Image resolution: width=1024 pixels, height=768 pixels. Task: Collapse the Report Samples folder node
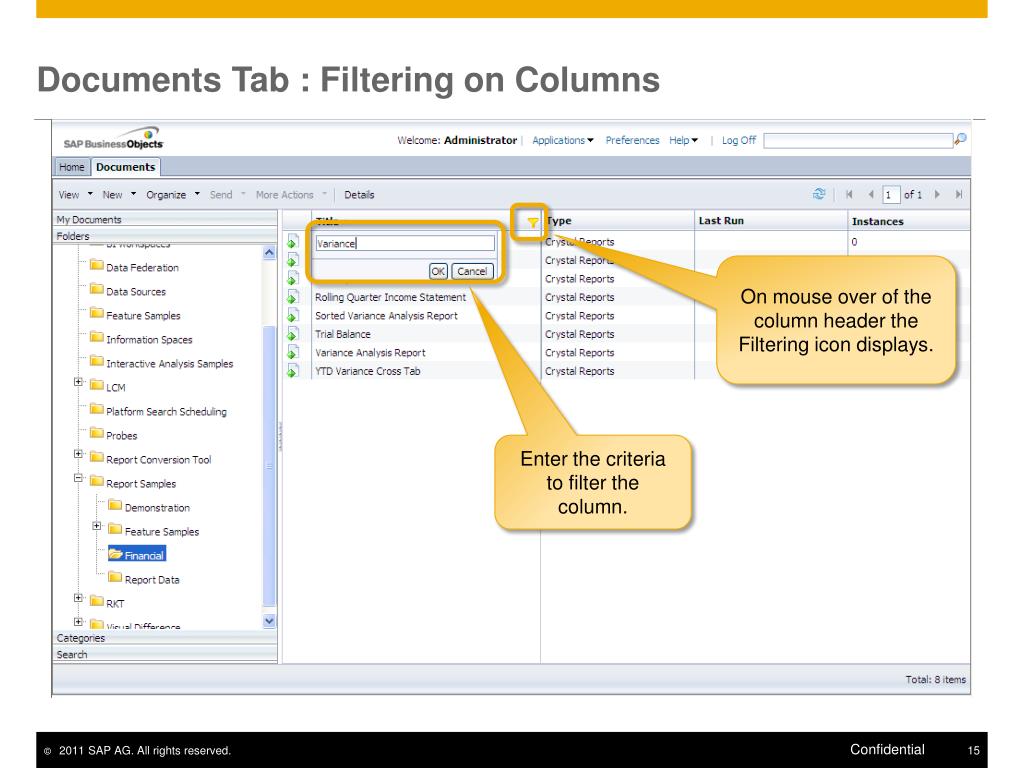78,478
